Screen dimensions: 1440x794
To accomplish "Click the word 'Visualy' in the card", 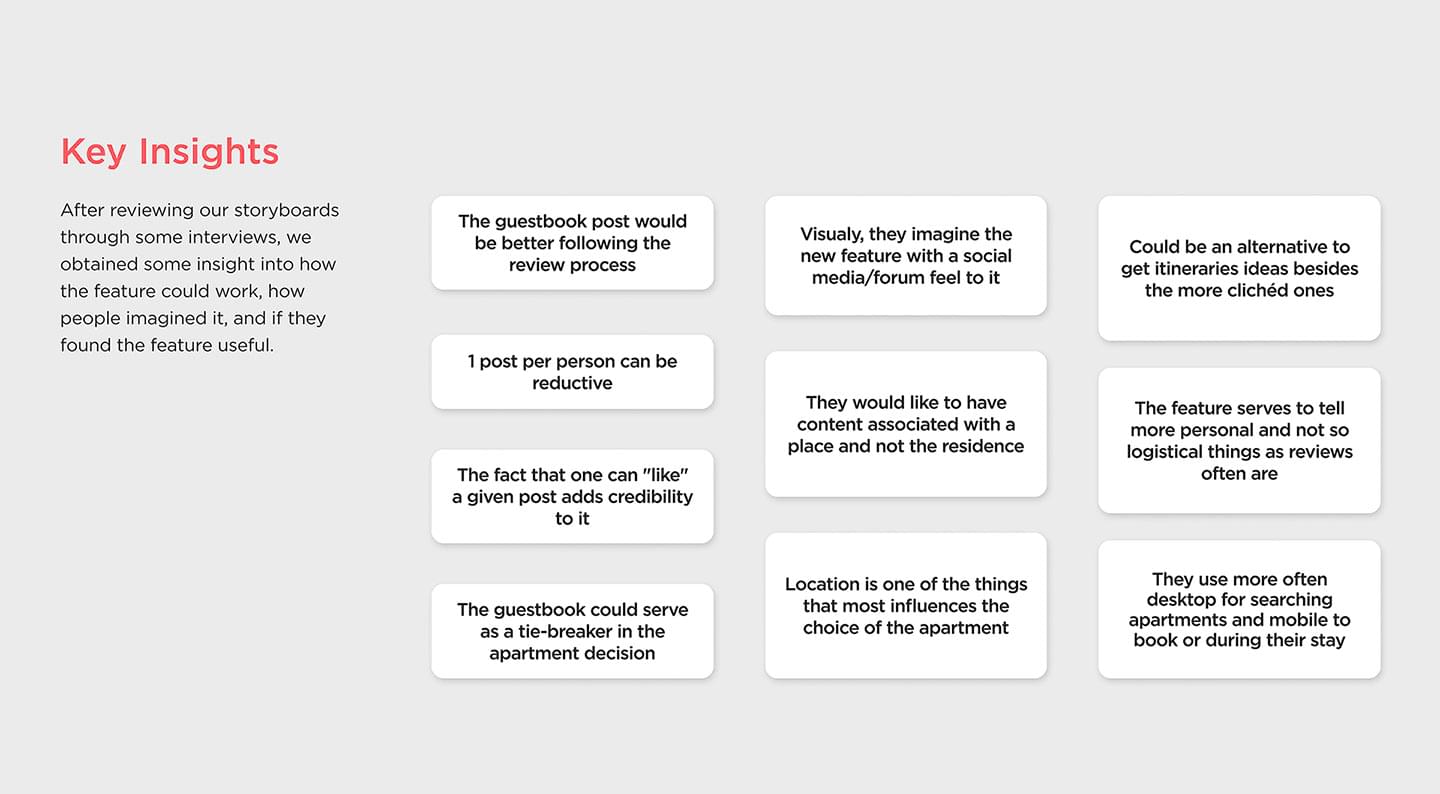I will (832, 234).
